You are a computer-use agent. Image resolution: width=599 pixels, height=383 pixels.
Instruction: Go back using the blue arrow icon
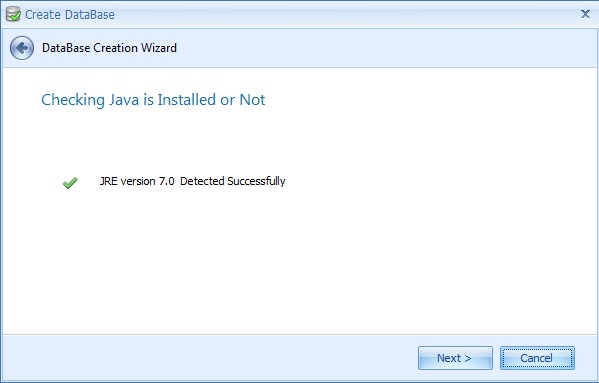pyautogui.click(x=22, y=48)
